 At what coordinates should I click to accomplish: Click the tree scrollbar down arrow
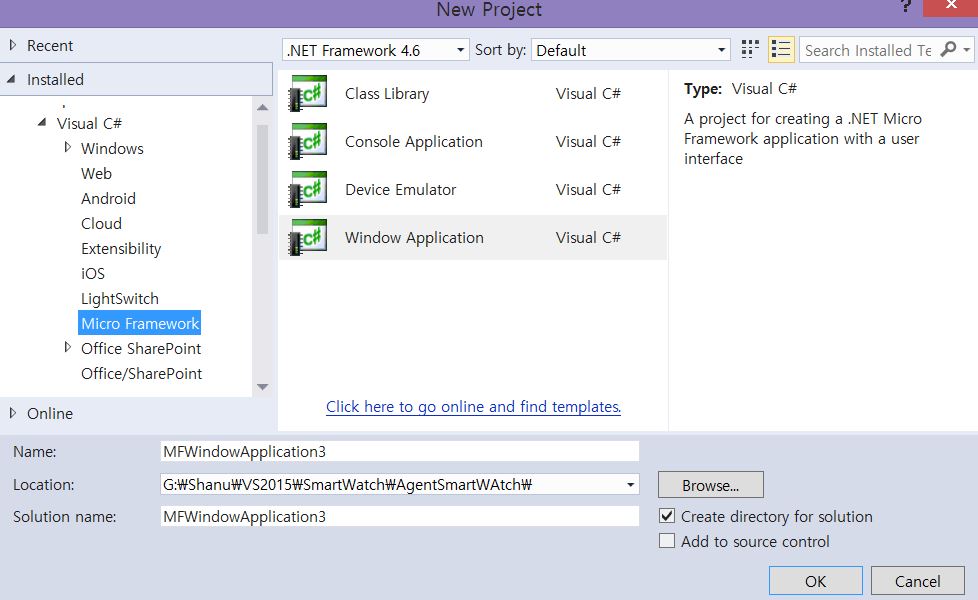click(x=263, y=387)
